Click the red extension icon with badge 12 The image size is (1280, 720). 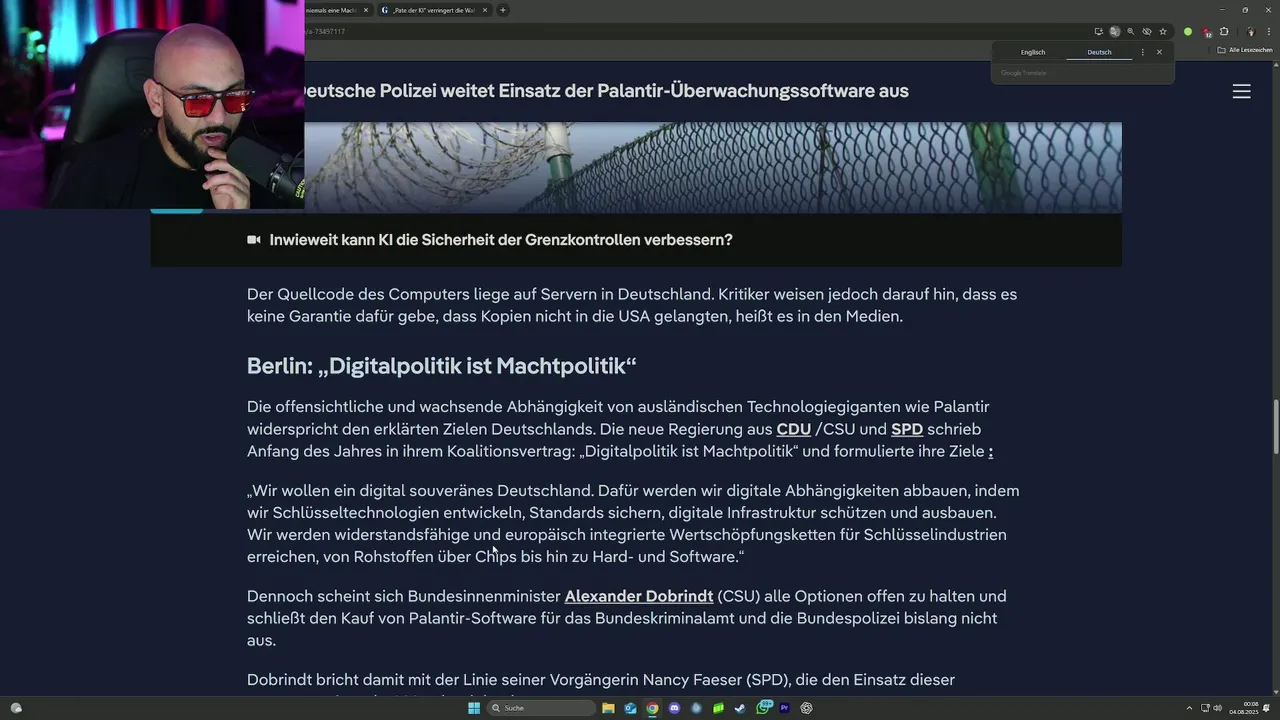click(x=1207, y=32)
